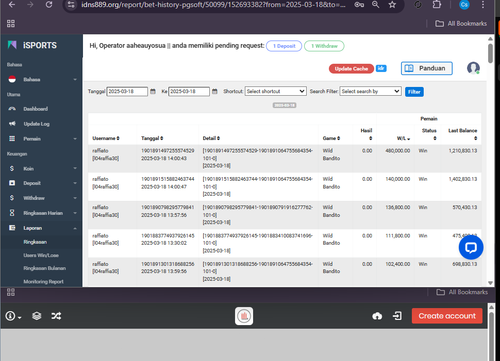Sort table by Detail column
Screen dimensions: 500x361
coord(211,138)
